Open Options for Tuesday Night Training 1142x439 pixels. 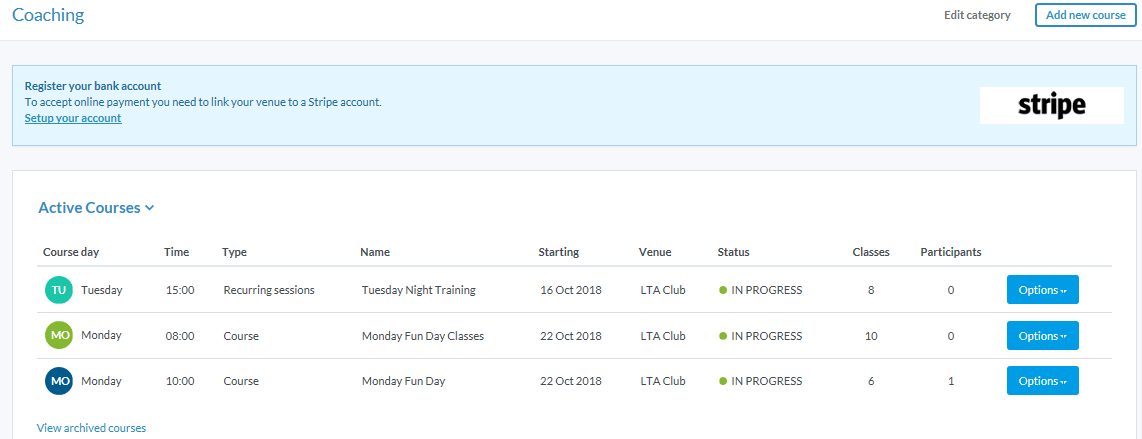pyautogui.click(x=1042, y=290)
